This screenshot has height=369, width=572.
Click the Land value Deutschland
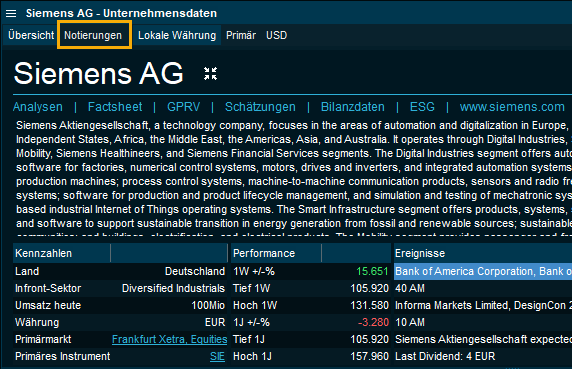click(x=195, y=271)
